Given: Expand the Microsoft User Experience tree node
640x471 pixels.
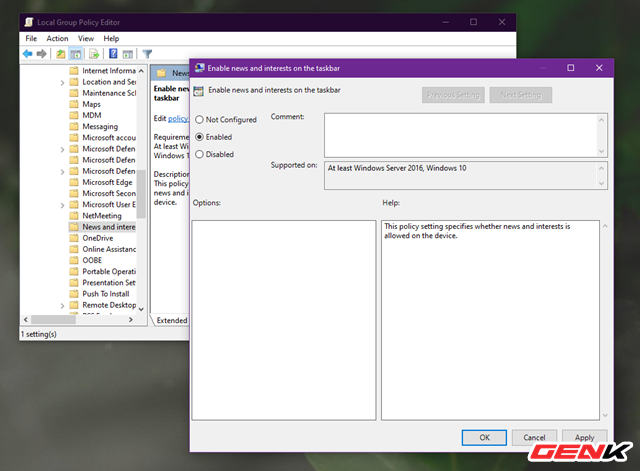Looking at the screenshot, I should pyautogui.click(x=62, y=205).
